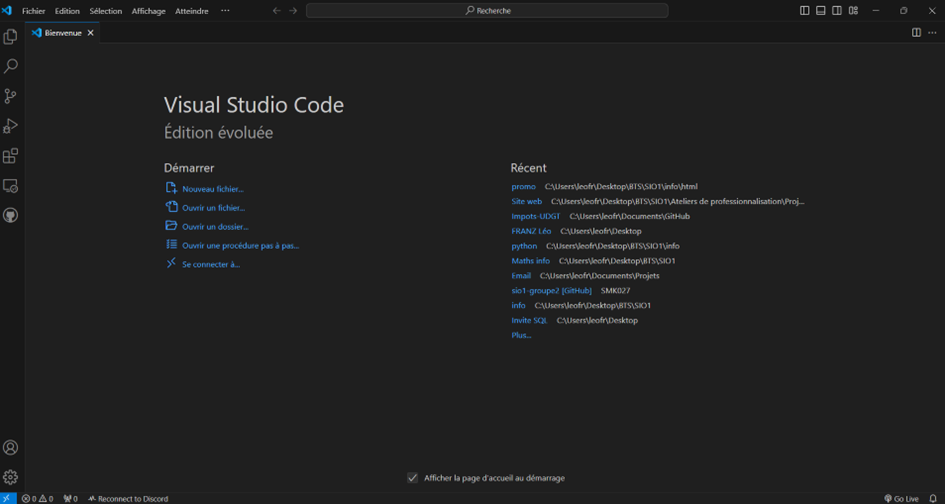This screenshot has height=504, width=945.
Task: Open the Edition menu
Action: tap(67, 11)
